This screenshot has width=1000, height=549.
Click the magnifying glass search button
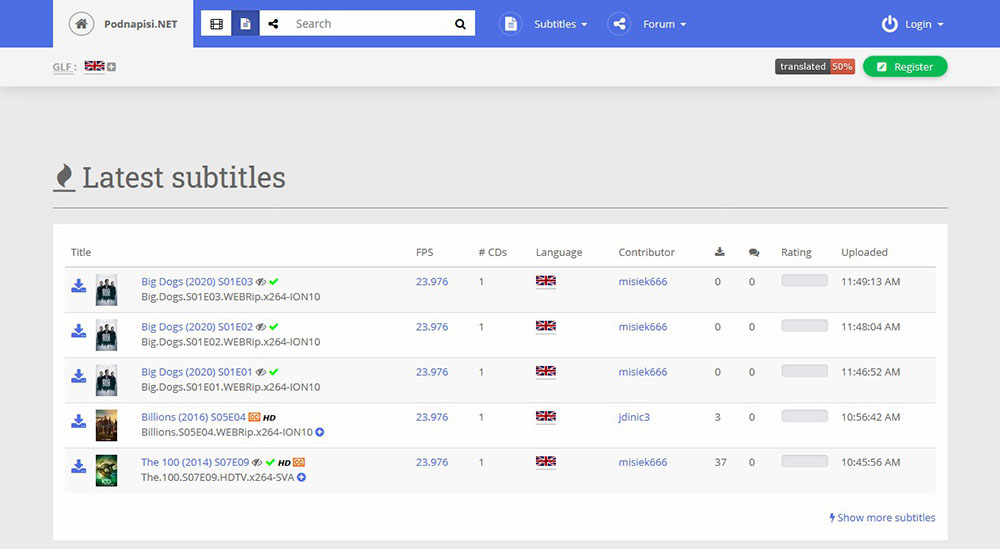460,24
